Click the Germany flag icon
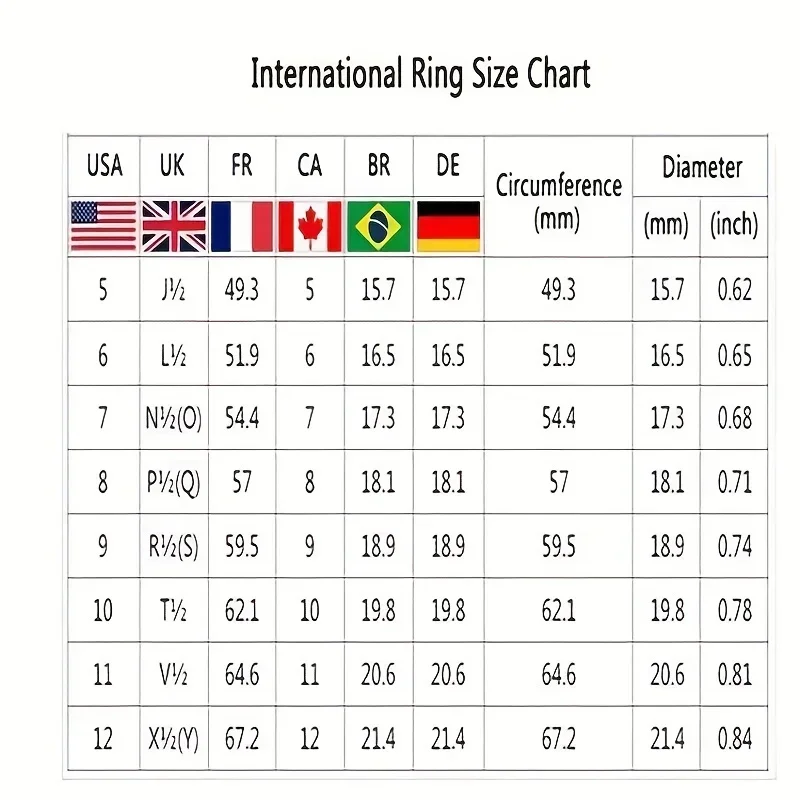 tap(448, 225)
